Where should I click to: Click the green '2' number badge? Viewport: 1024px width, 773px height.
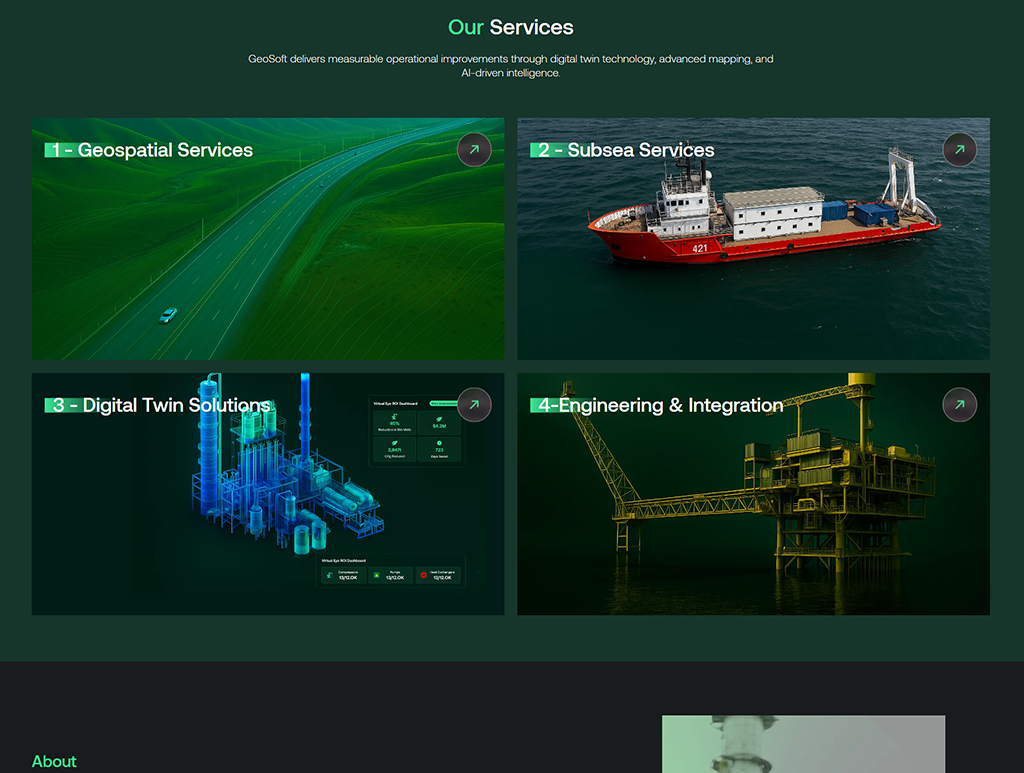(x=542, y=150)
